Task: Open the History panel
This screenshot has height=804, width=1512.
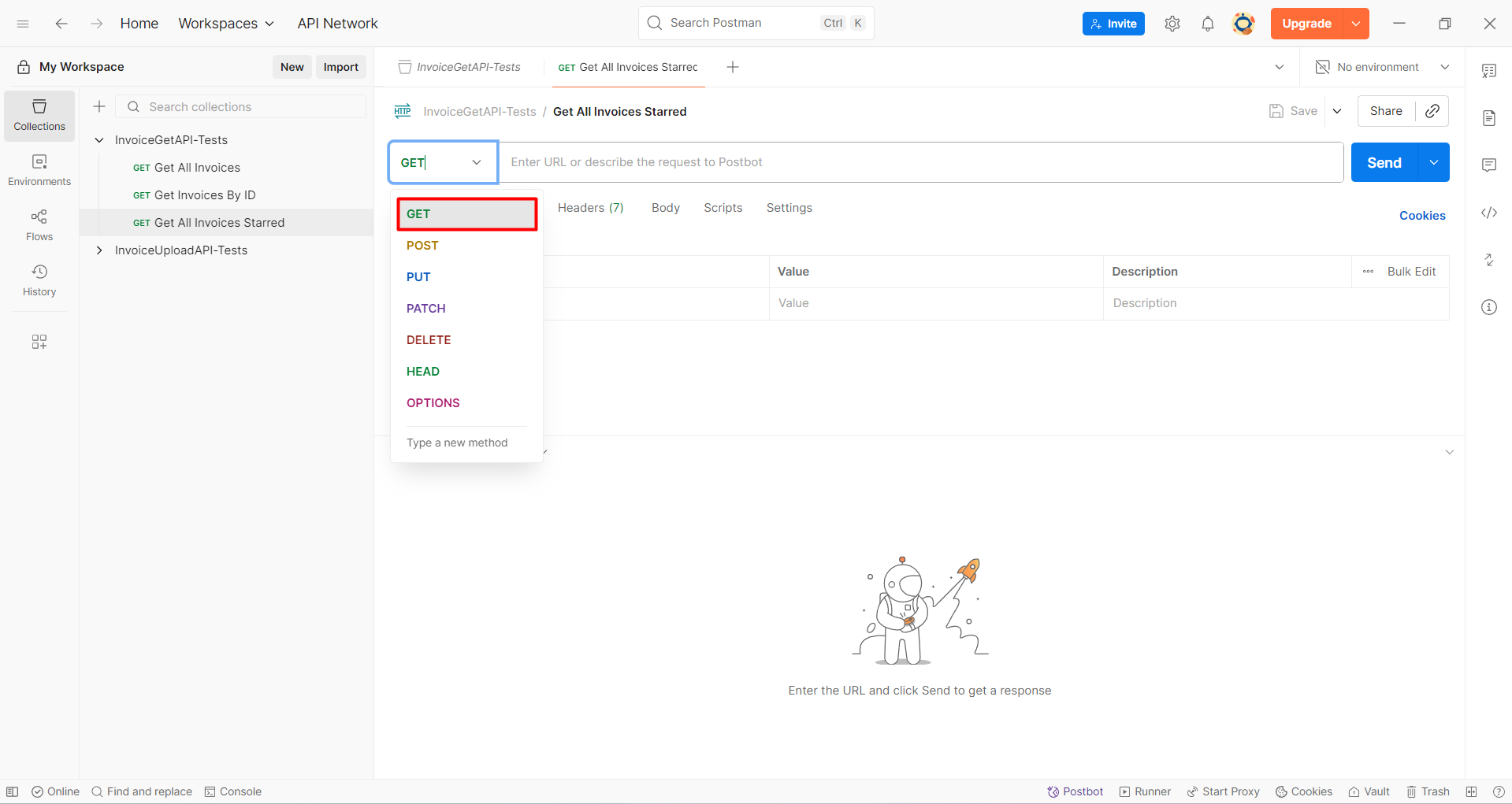Action: (x=39, y=280)
